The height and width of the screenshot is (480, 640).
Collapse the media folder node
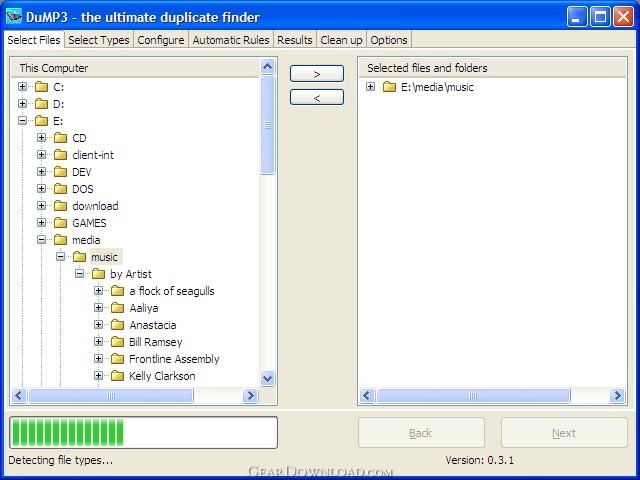coord(41,240)
